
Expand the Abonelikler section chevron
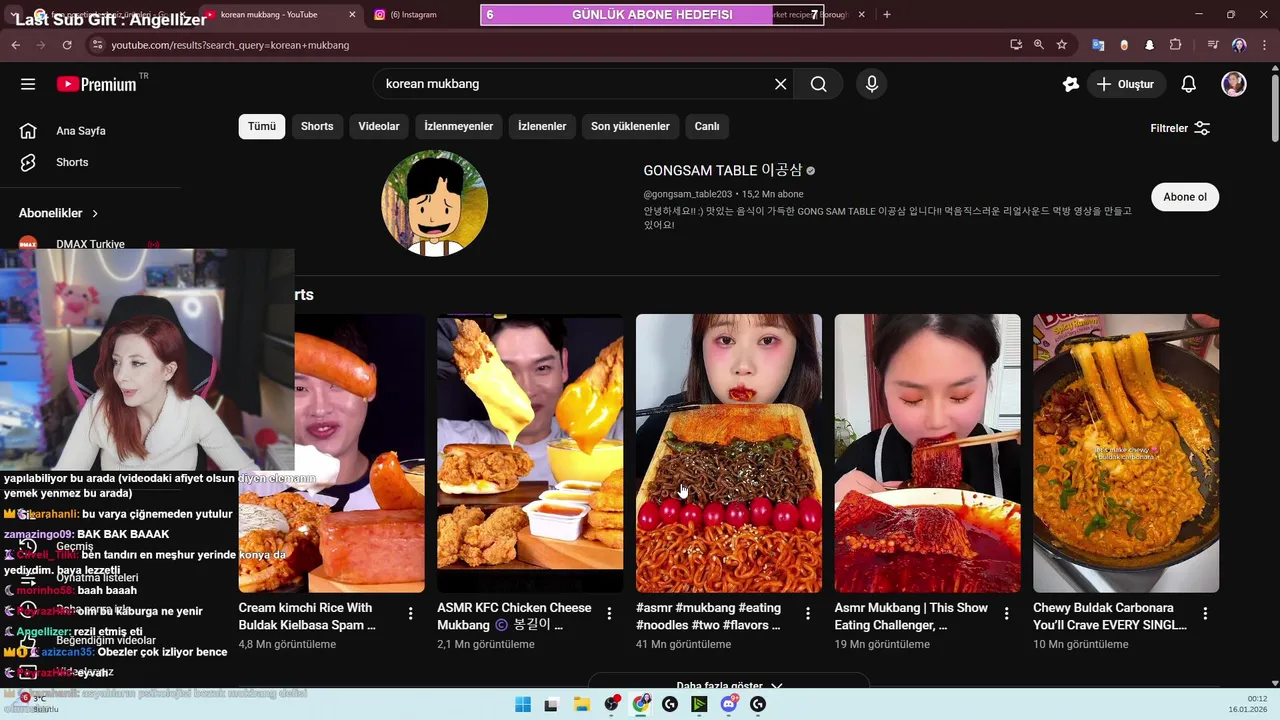(x=95, y=213)
